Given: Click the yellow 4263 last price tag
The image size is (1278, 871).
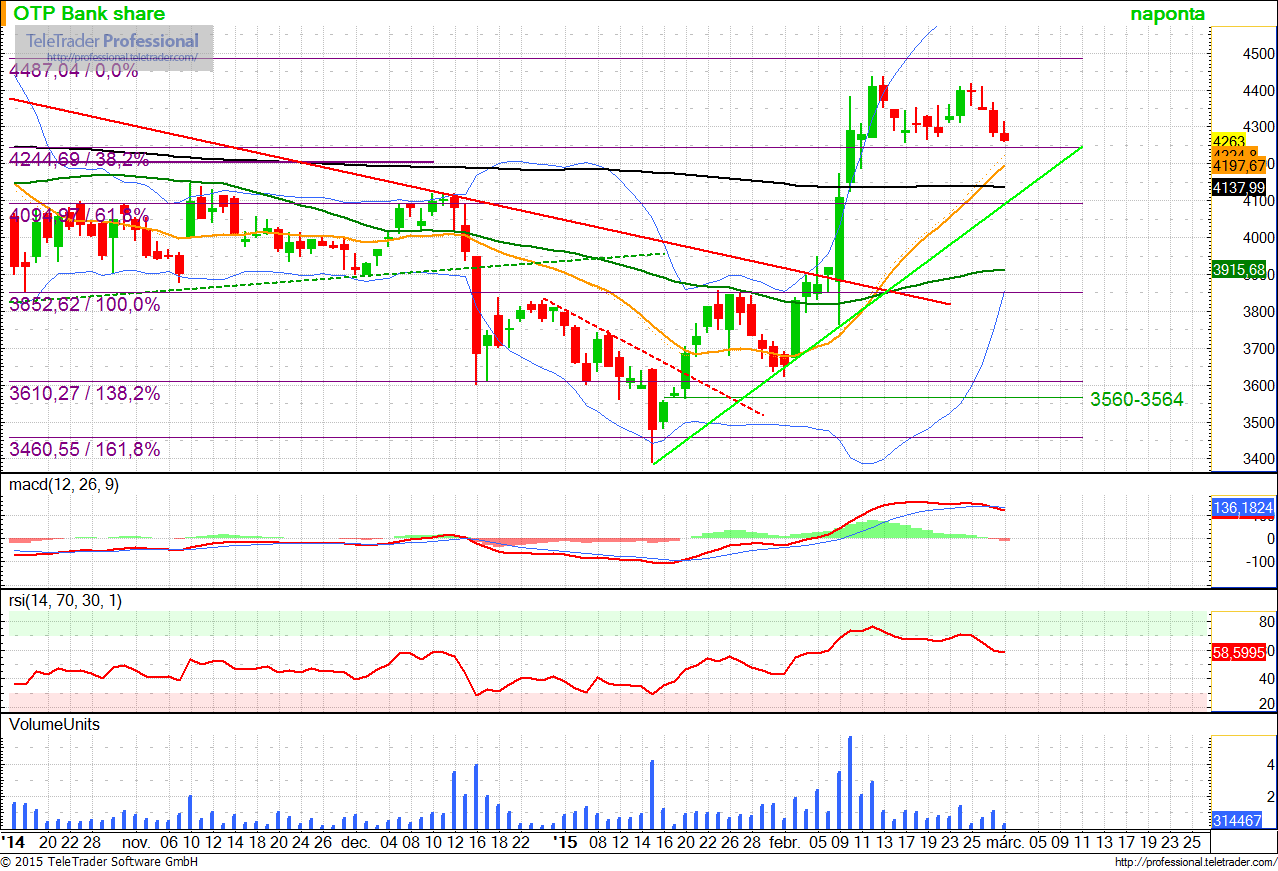Looking at the screenshot, I should tap(1227, 141).
